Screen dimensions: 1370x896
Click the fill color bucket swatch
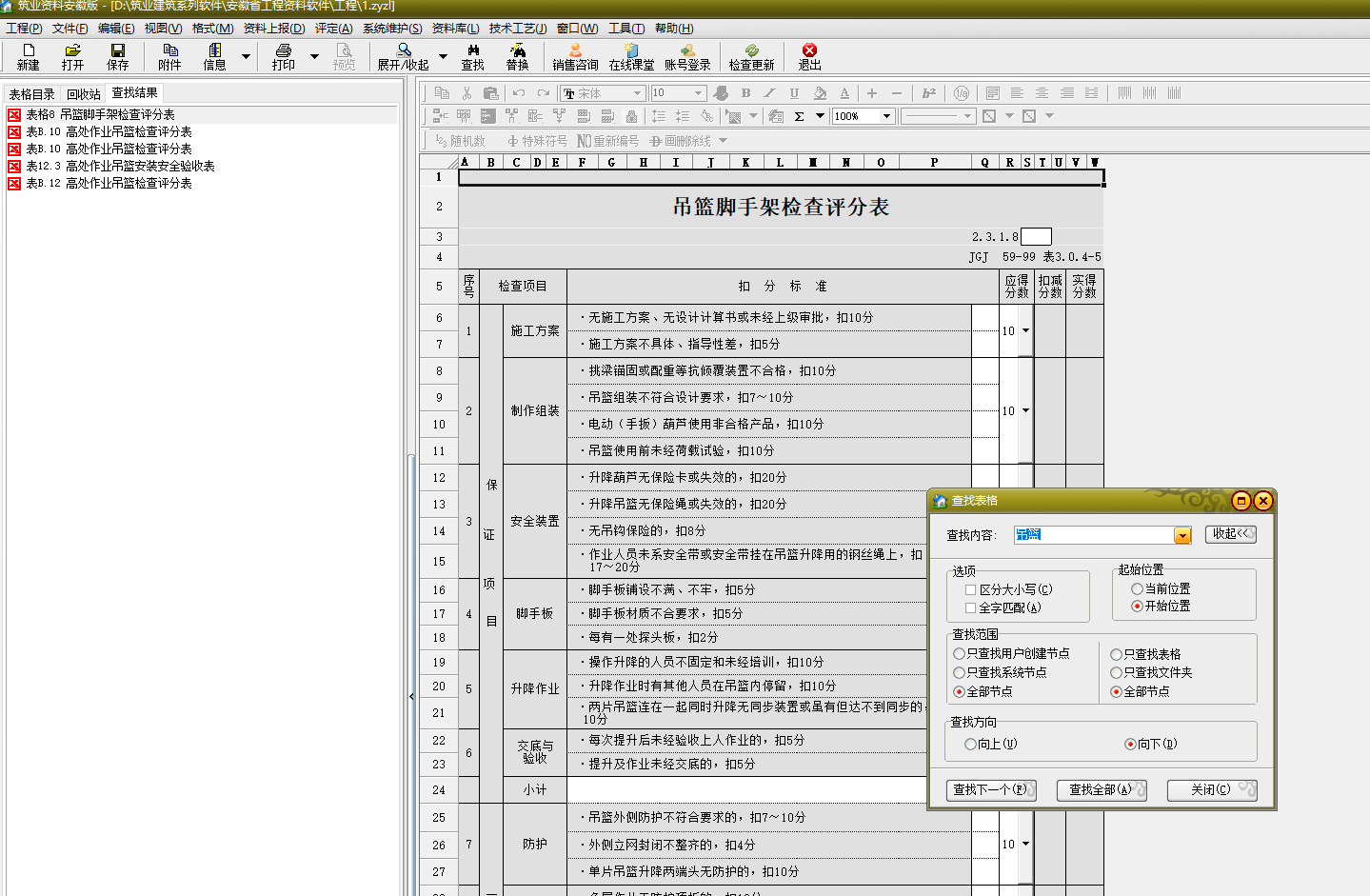click(820, 92)
